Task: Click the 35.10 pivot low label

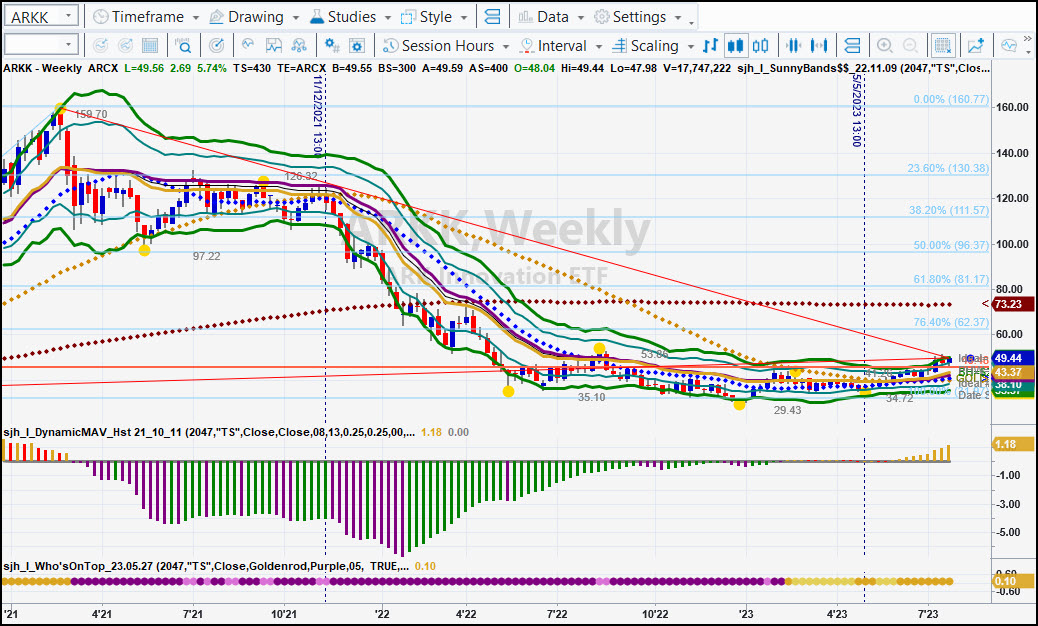Action: coord(591,397)
